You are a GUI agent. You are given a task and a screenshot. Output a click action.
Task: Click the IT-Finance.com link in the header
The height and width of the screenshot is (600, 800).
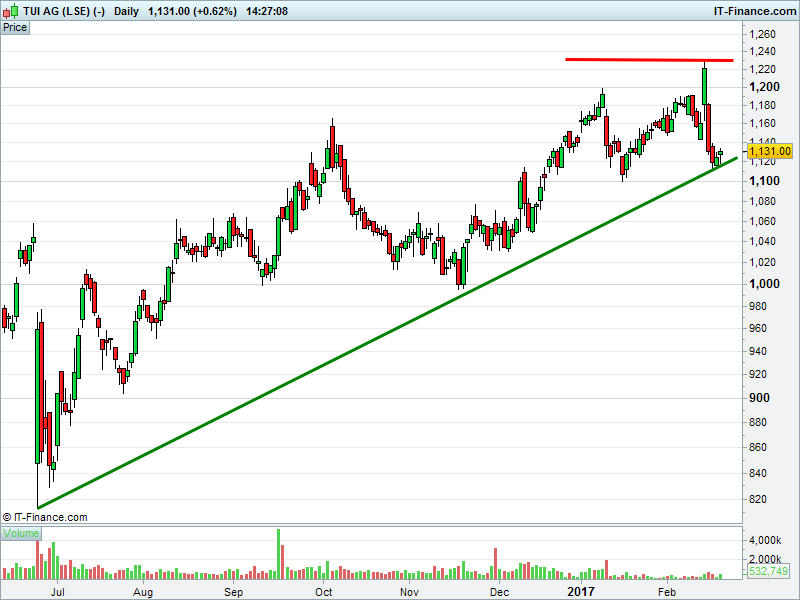pos(755,11)
